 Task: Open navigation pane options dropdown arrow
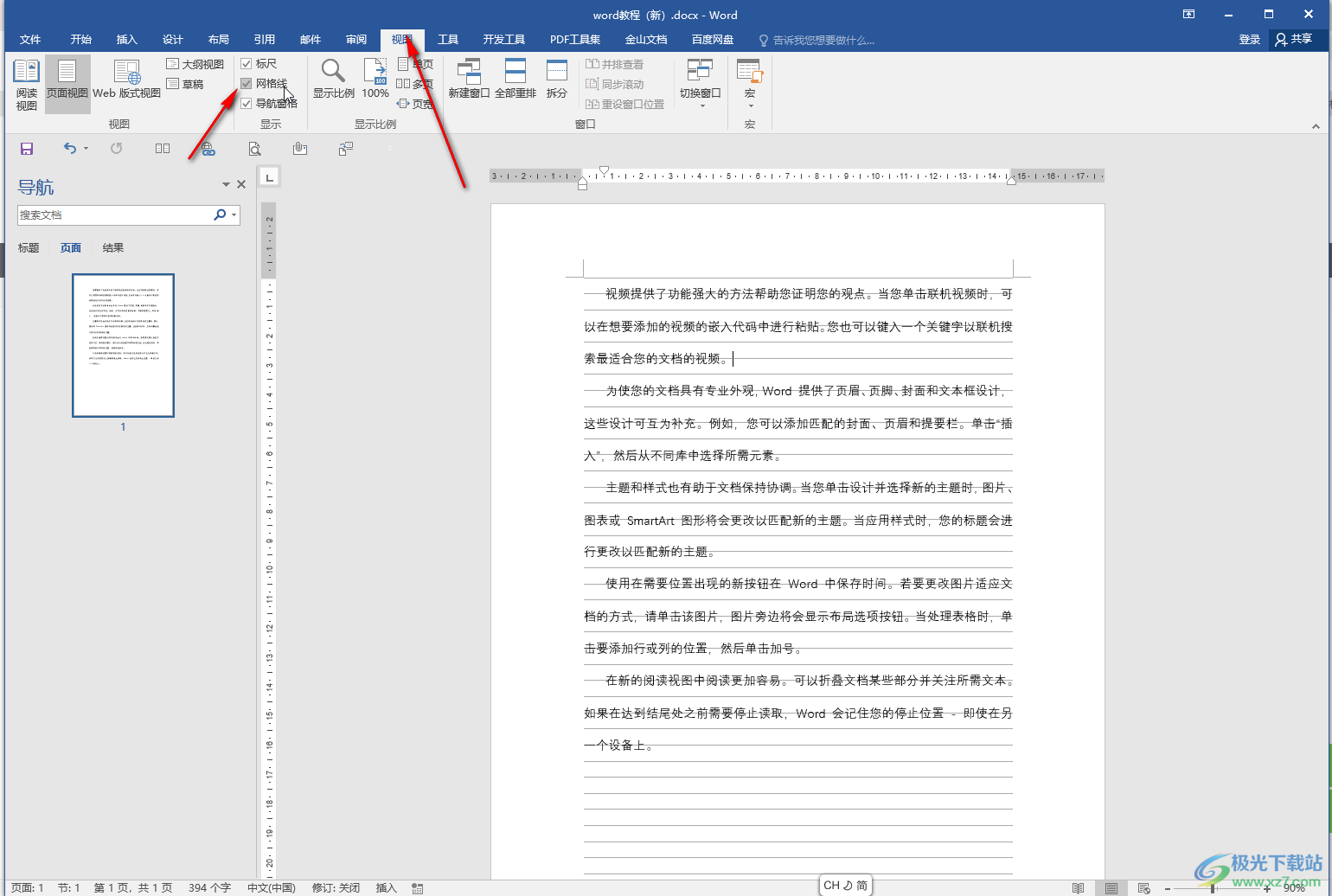pos(226,184)
